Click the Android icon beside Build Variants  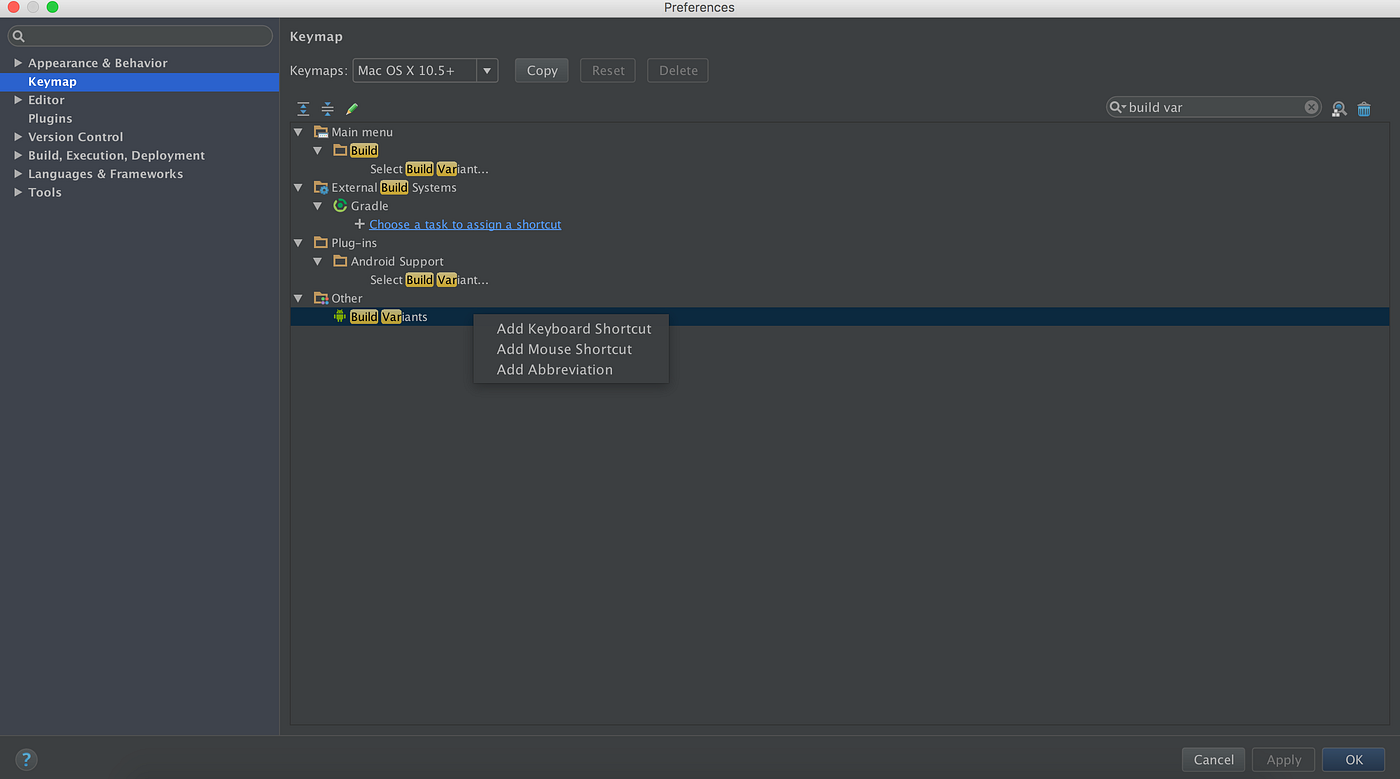[339, 316]
